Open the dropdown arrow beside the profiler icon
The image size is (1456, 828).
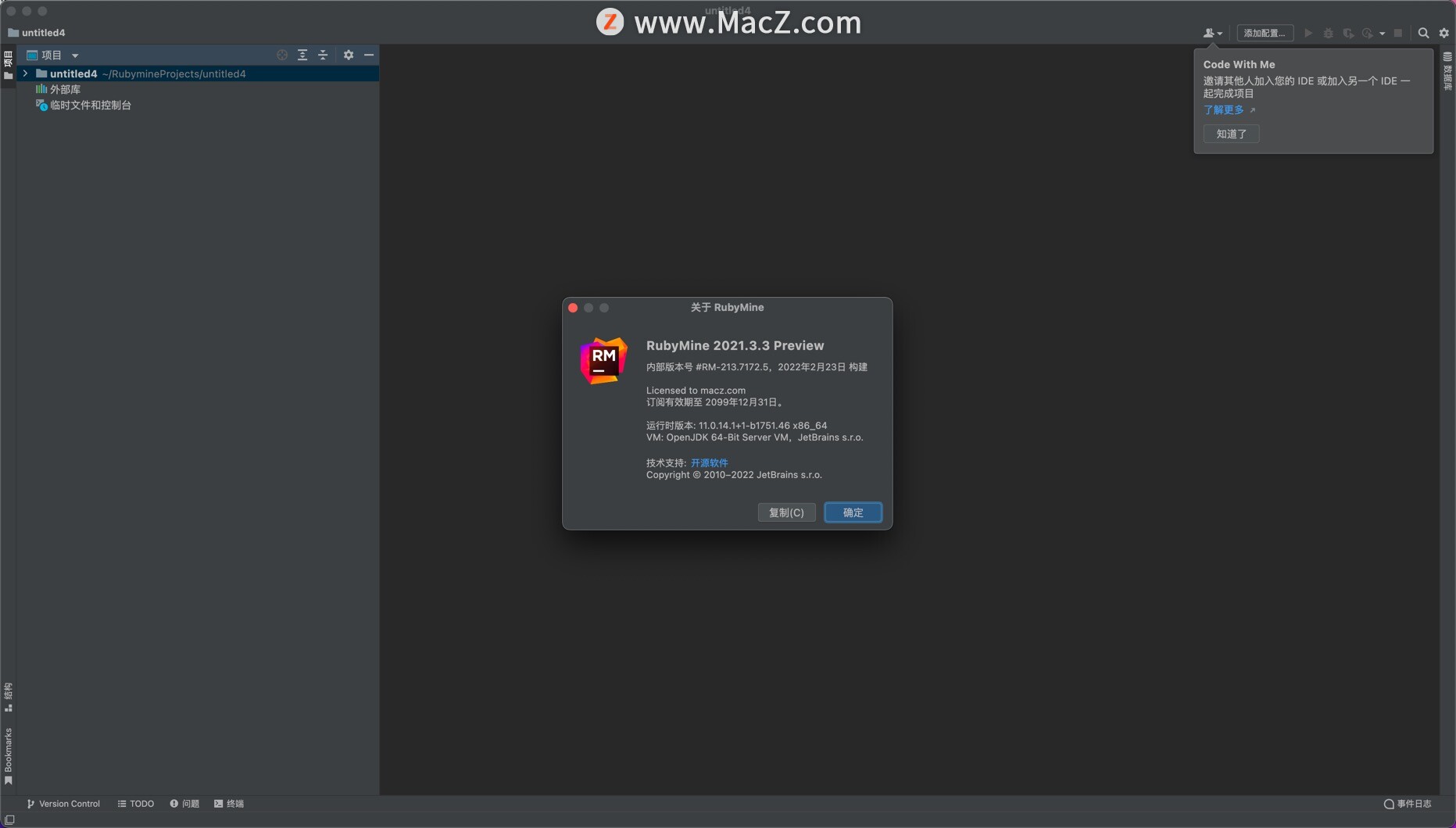coord(1382,34)
